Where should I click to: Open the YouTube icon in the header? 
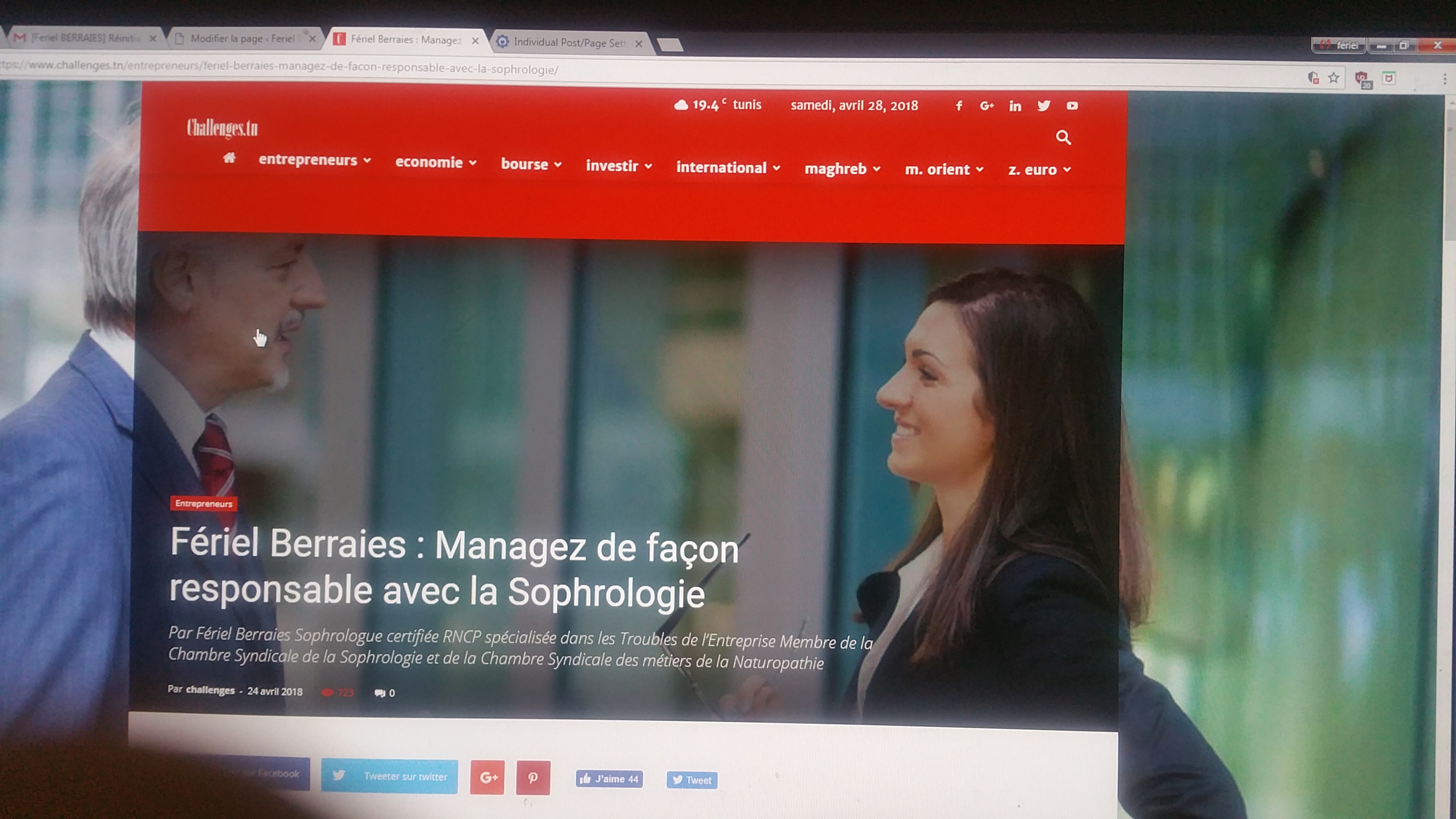(x=1072, y=106)
